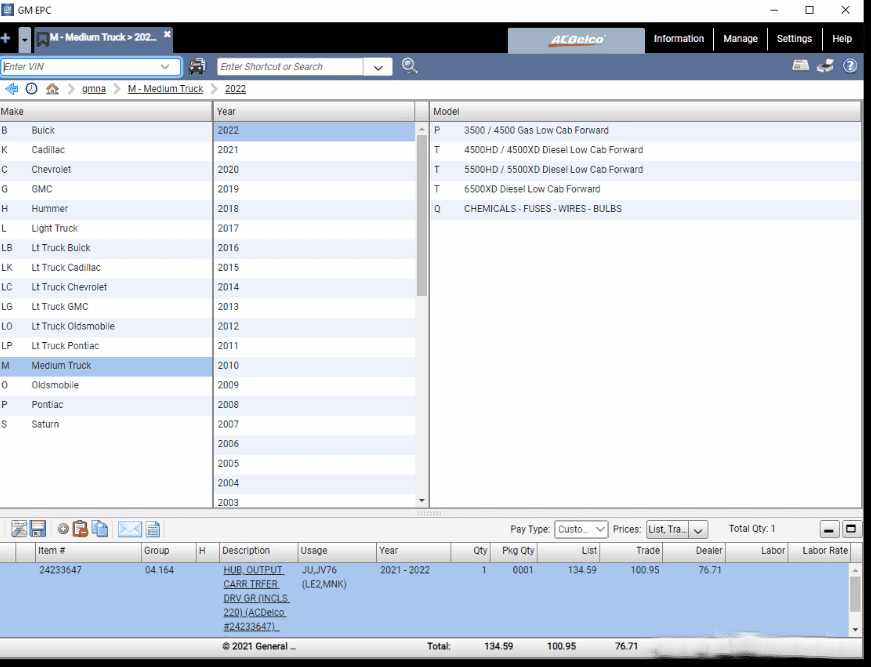Viewport: 871px width, 667px height.
Task: Click the paste clipboard icon in parts list toolbar
Action: (x=80, y=529)
